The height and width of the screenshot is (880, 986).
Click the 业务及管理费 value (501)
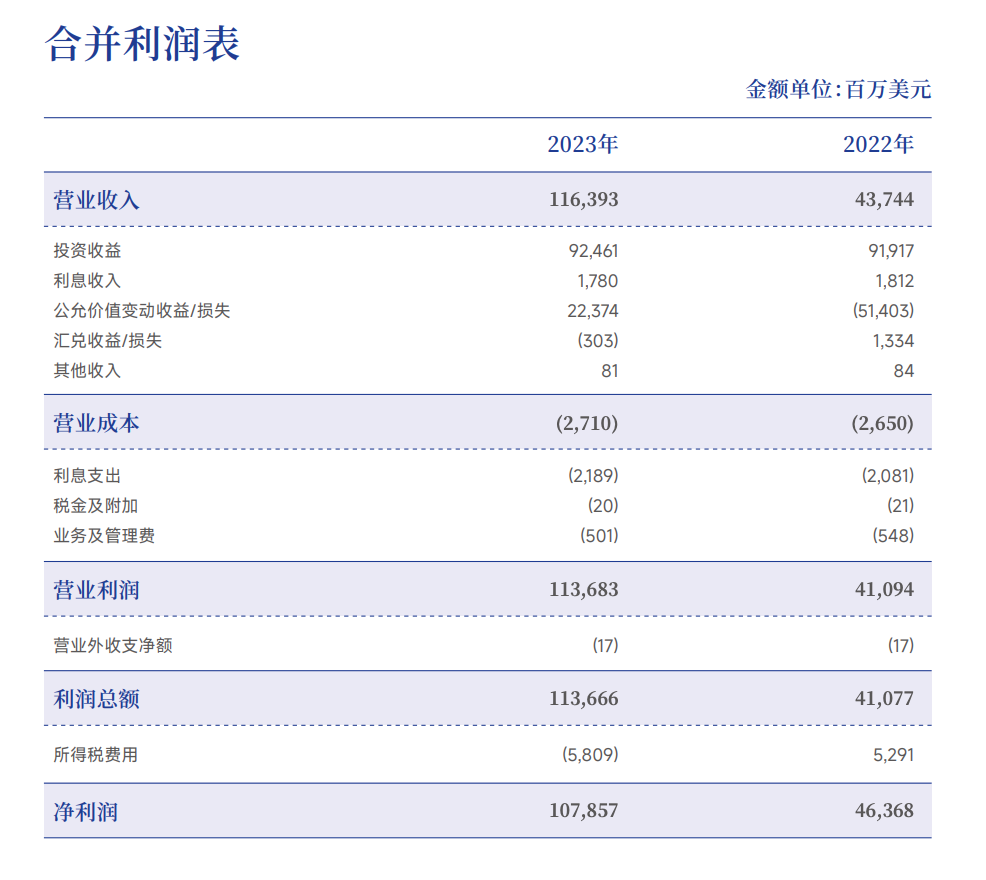pos(599,536)
